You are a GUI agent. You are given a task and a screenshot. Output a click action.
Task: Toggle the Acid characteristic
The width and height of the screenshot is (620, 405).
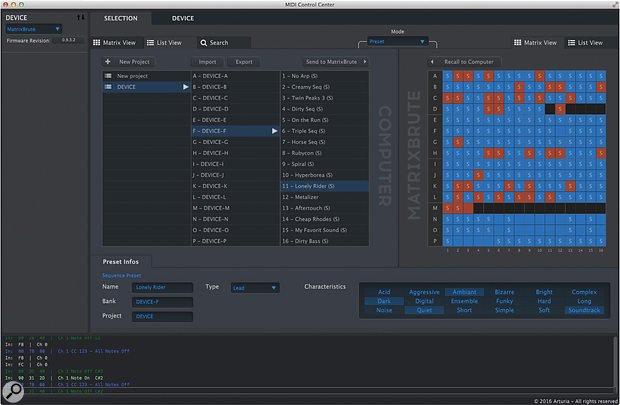384,292
